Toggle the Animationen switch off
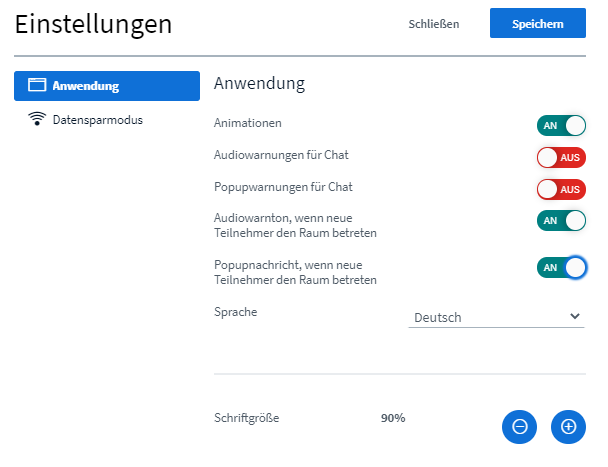Viewport: 608px width, 467px height. [561, 126]
